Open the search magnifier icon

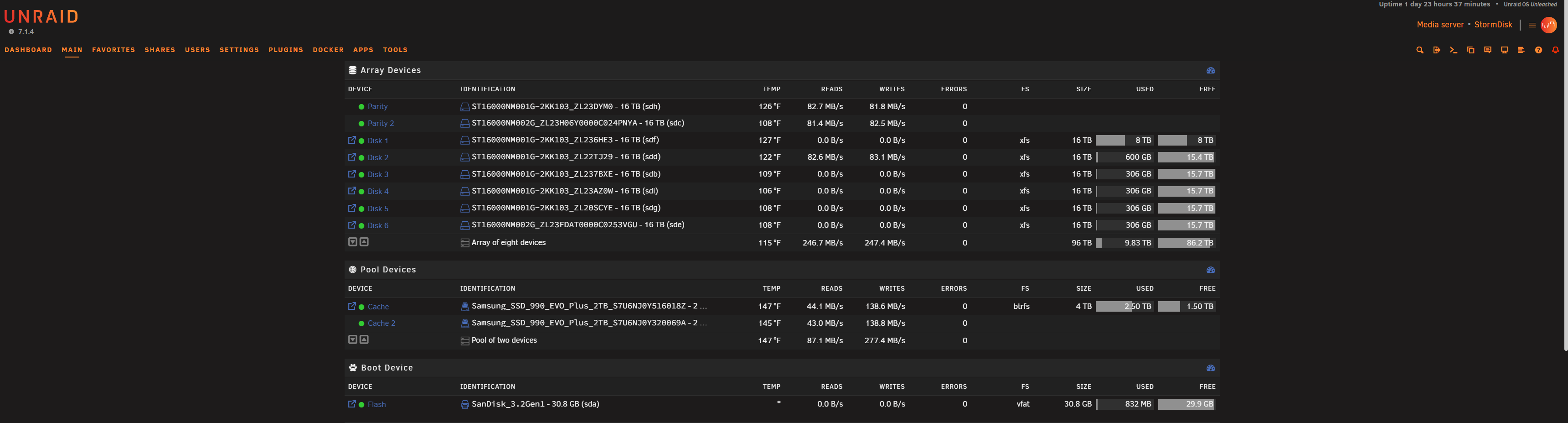(x=1419, y=51)
